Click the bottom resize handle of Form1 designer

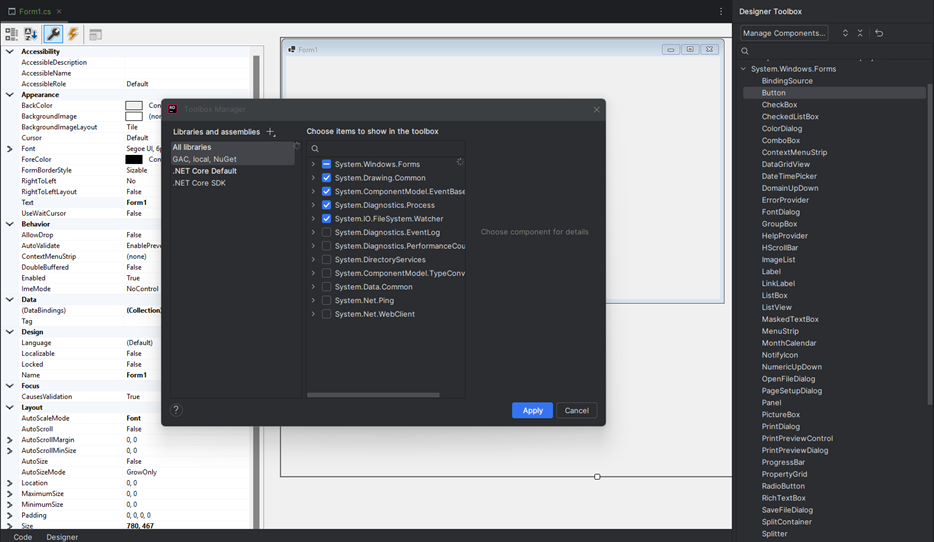point(597,476)
